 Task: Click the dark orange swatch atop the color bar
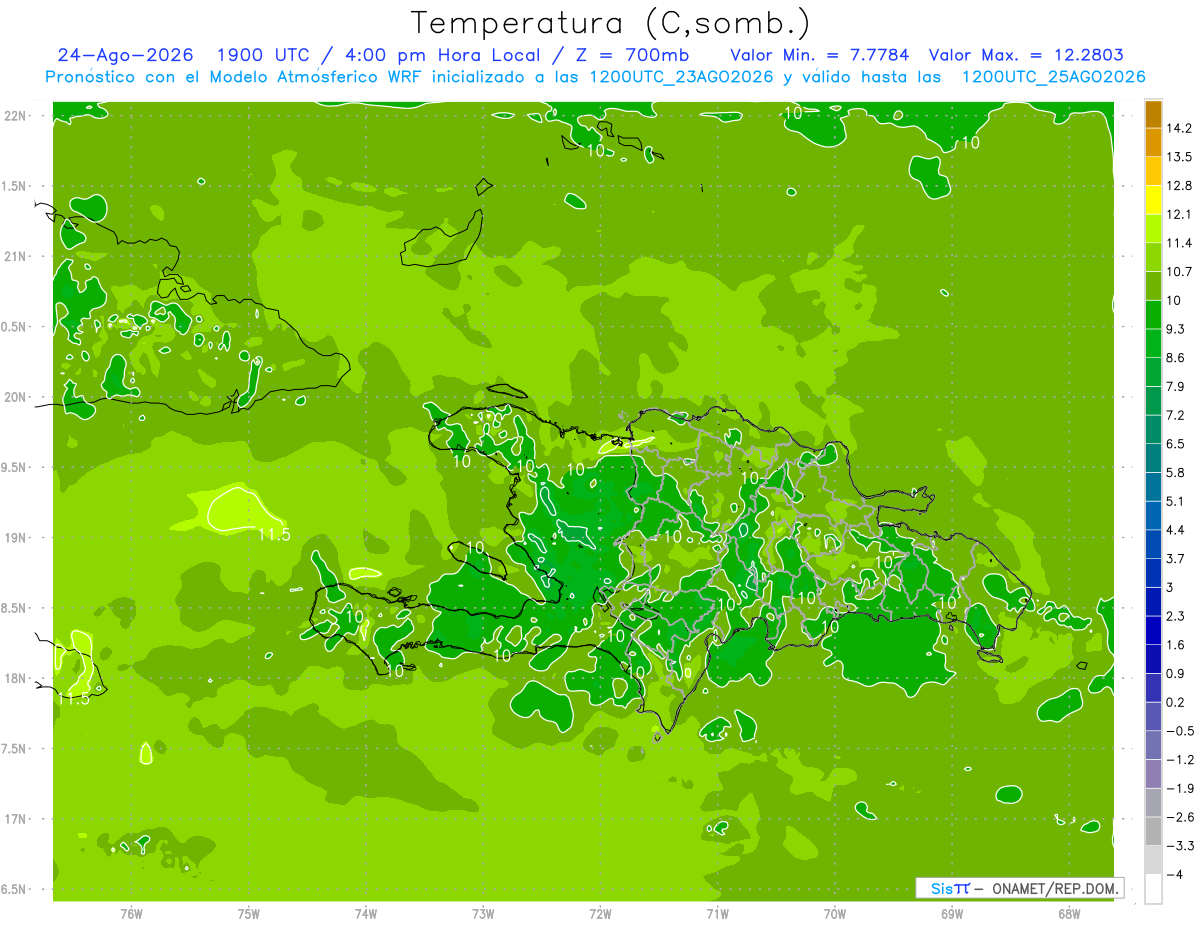1153,114
